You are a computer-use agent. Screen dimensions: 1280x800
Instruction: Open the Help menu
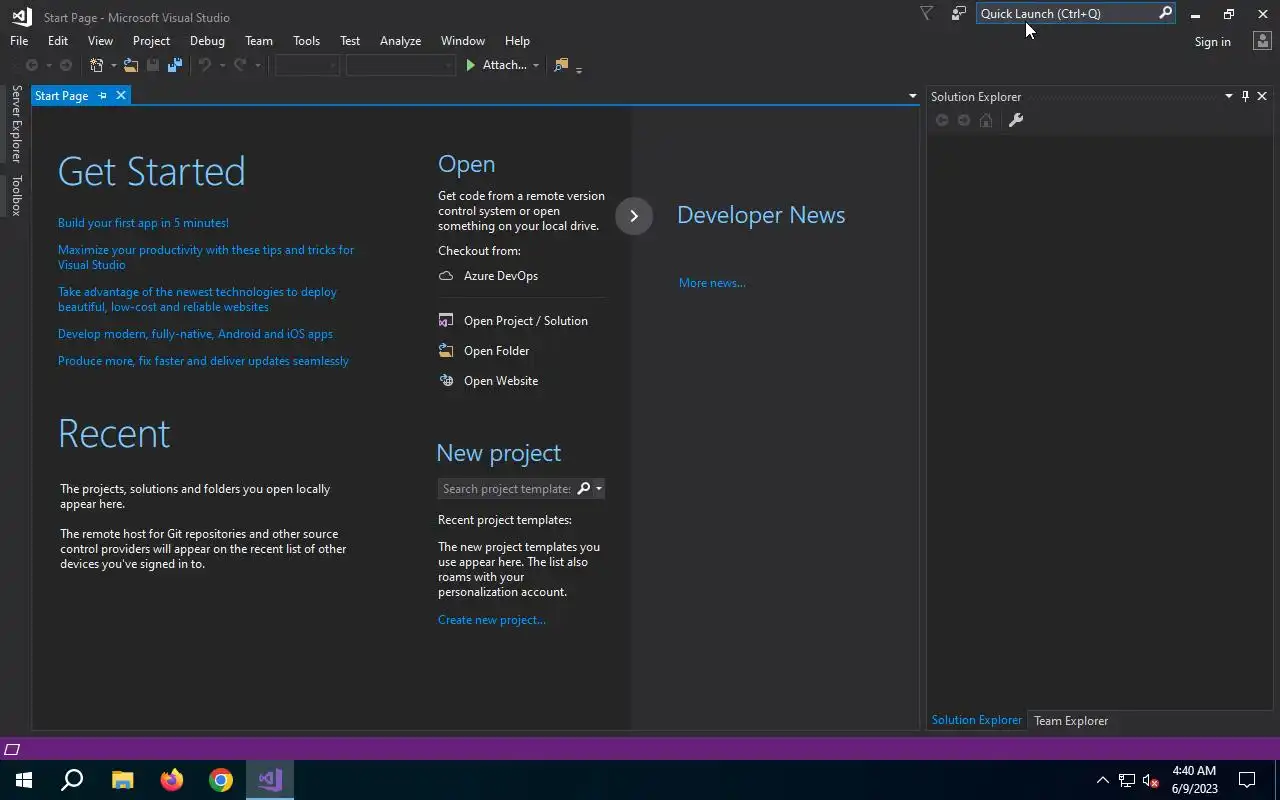(517, 41)
